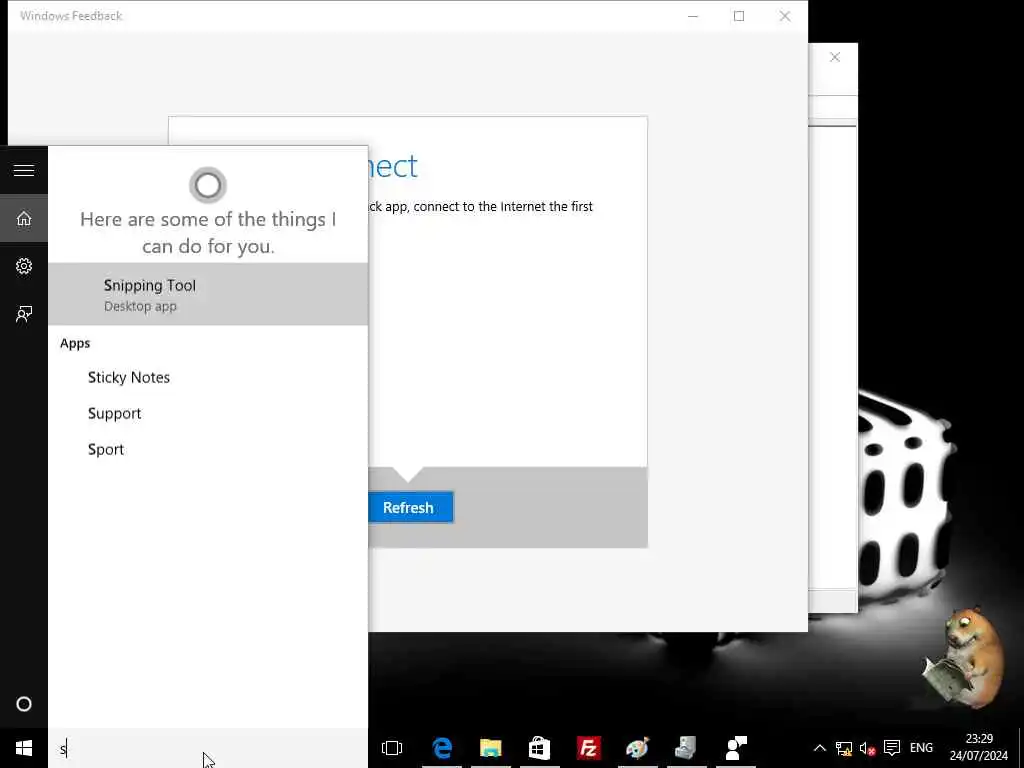Close the background window behind Feedback

[x=835, y=57]
